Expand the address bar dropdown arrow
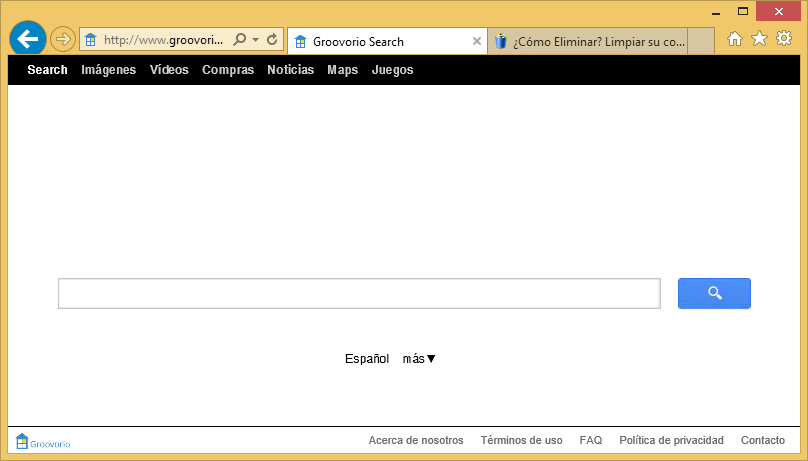 256,40
